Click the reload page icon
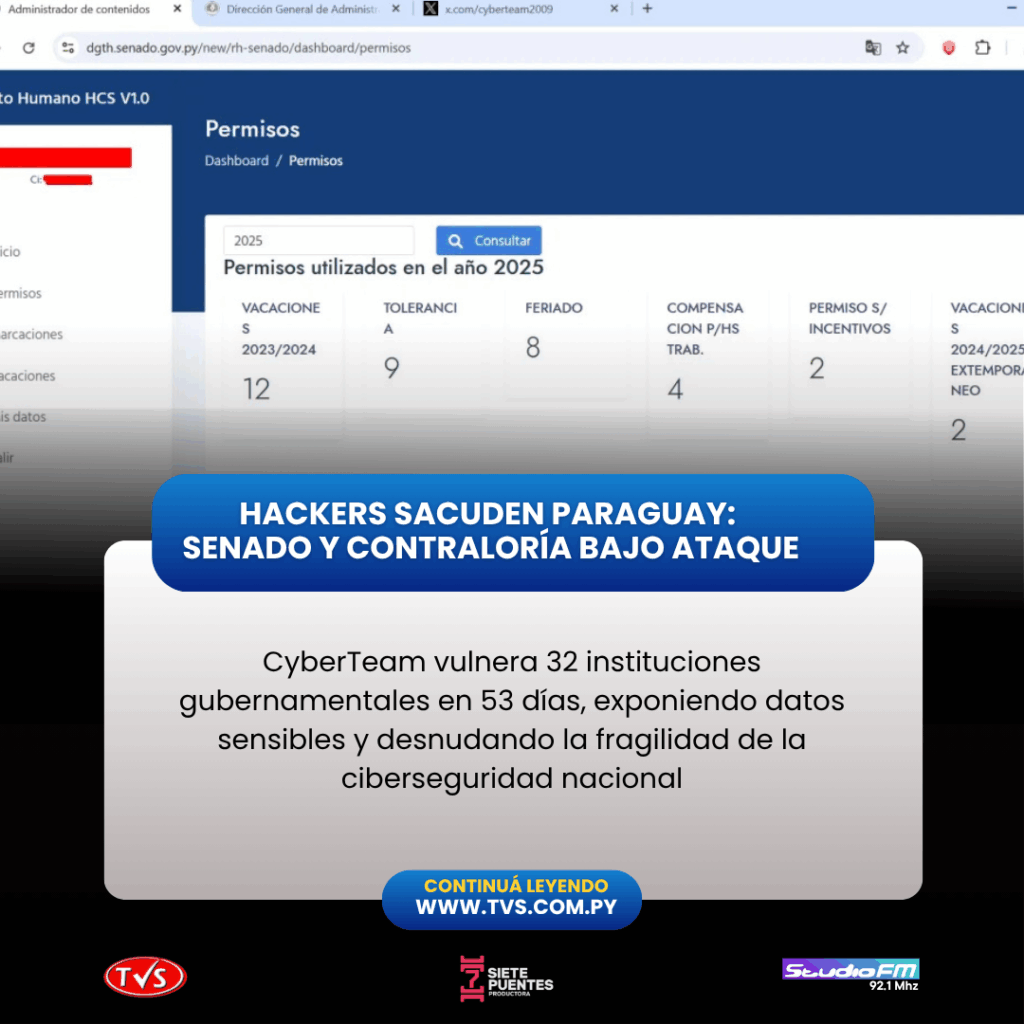Screen dimensions: 1024x1024 tap(28, 48)
